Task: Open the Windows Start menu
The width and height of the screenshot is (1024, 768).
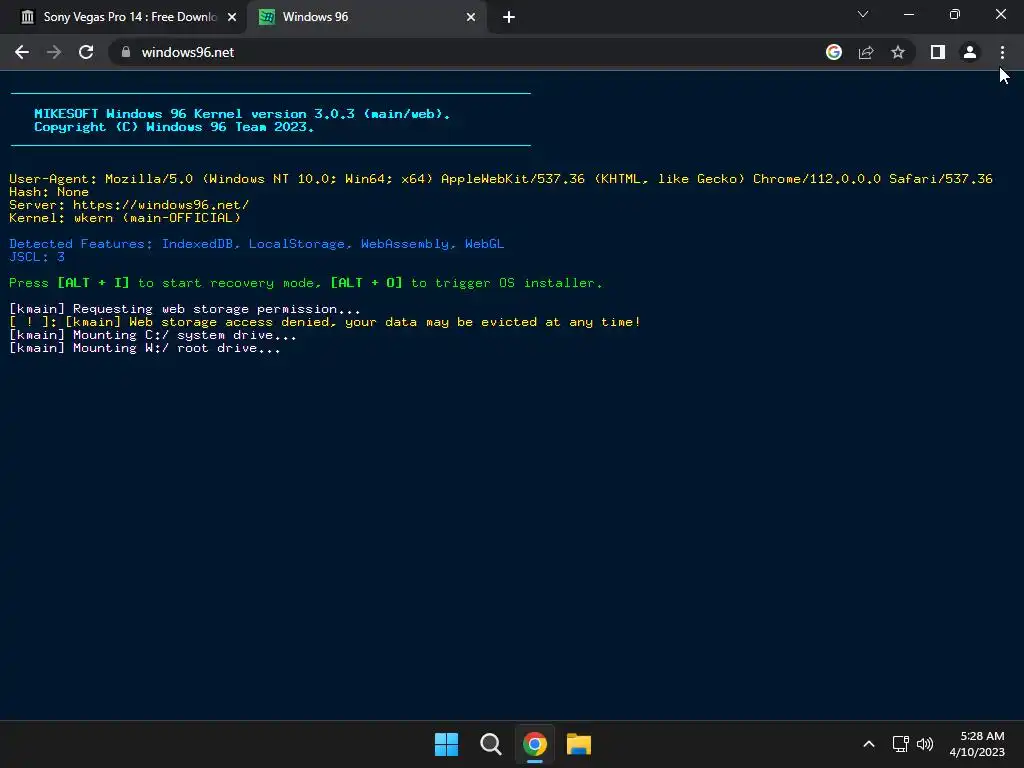Action: (447, 744)
